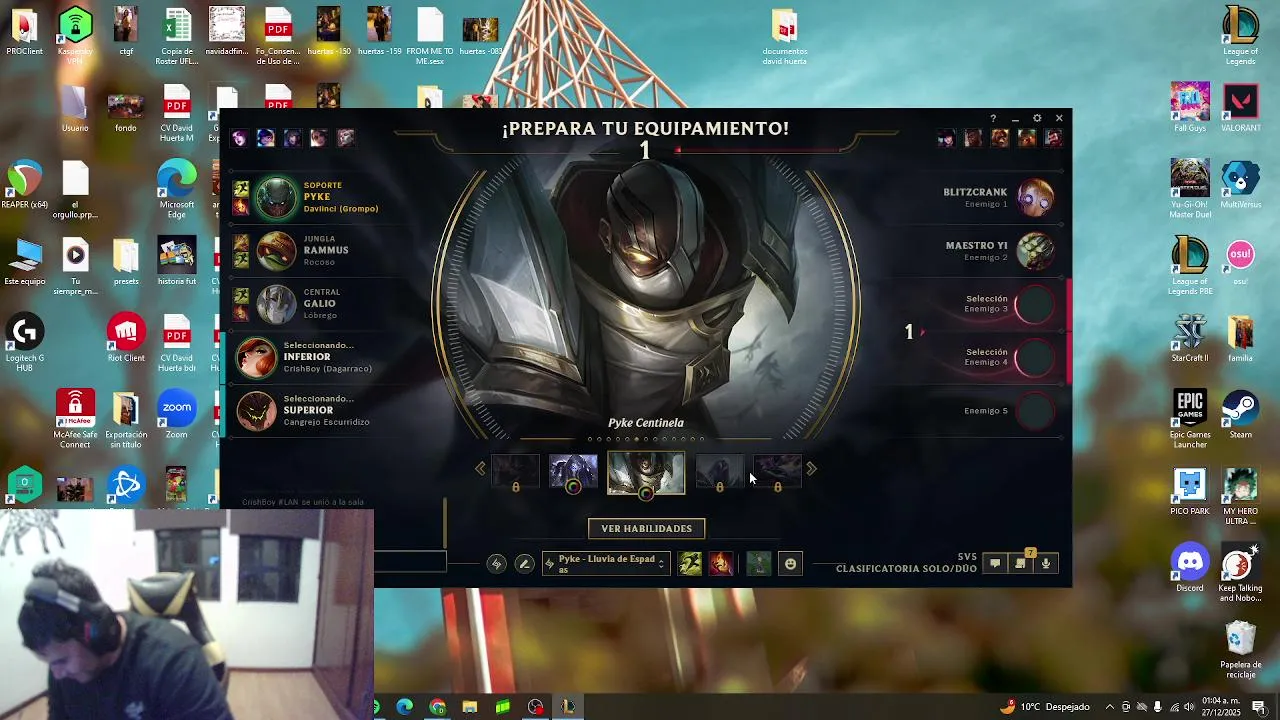Image resolution: width=1280 pixels, height=720 pixels.
Task: Edit the rune page pencil icon
Action: coord(524,564)
